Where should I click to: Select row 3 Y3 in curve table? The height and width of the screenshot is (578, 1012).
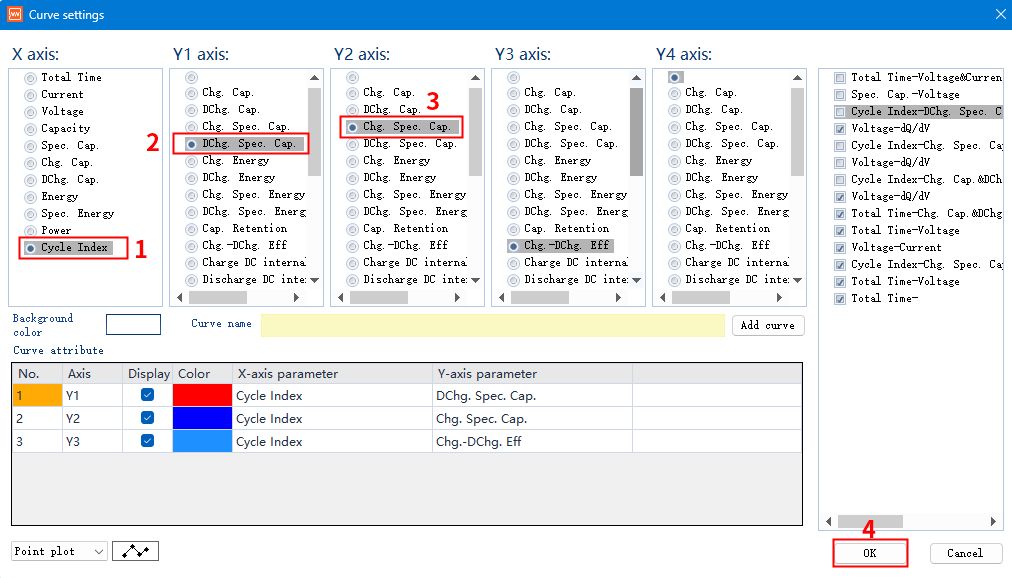pyautogui.click(x=407, y=441)
